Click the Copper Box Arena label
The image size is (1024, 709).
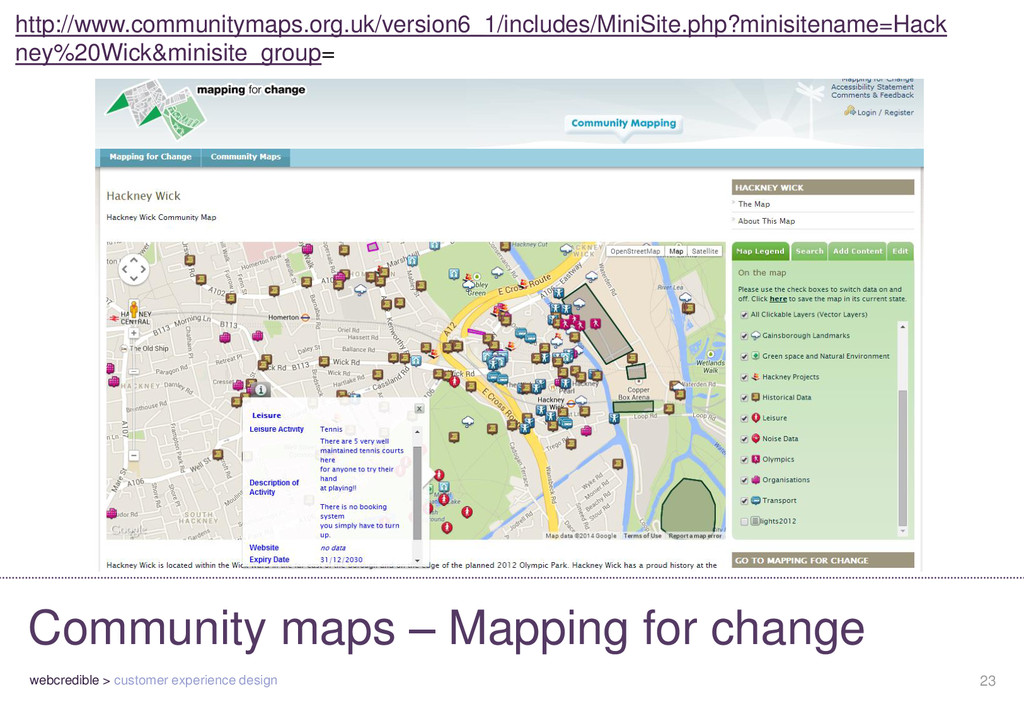point(633,394)
